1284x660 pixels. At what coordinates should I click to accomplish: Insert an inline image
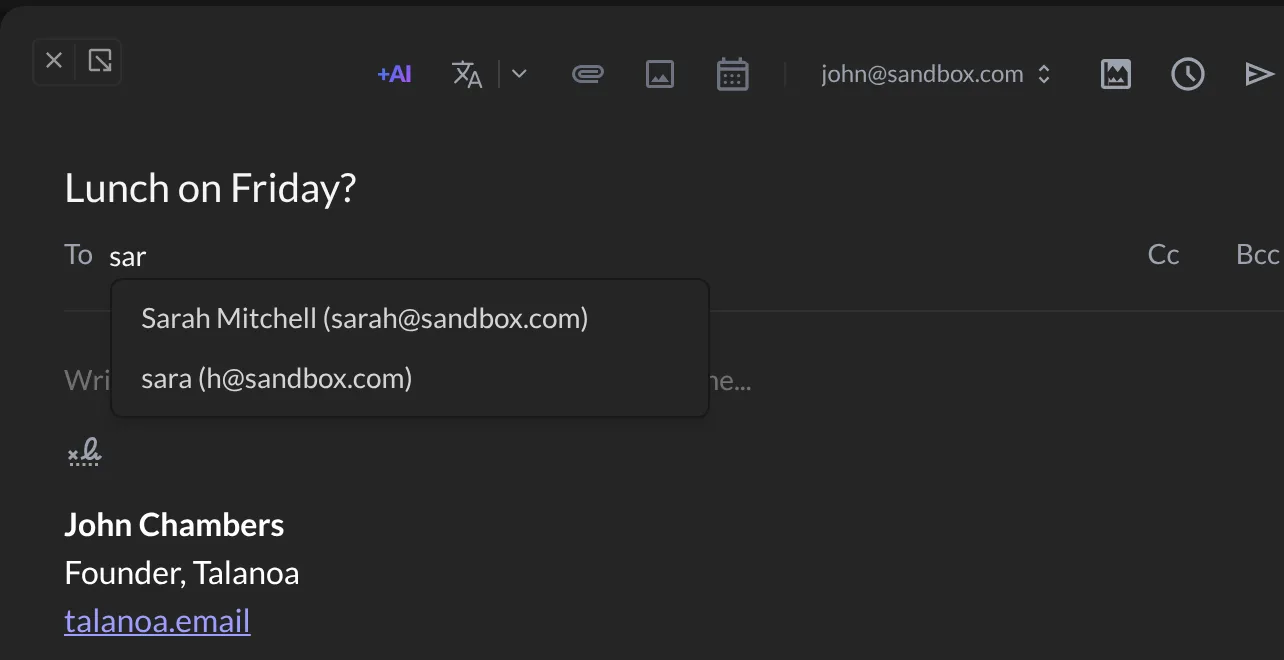coord(660,74)
